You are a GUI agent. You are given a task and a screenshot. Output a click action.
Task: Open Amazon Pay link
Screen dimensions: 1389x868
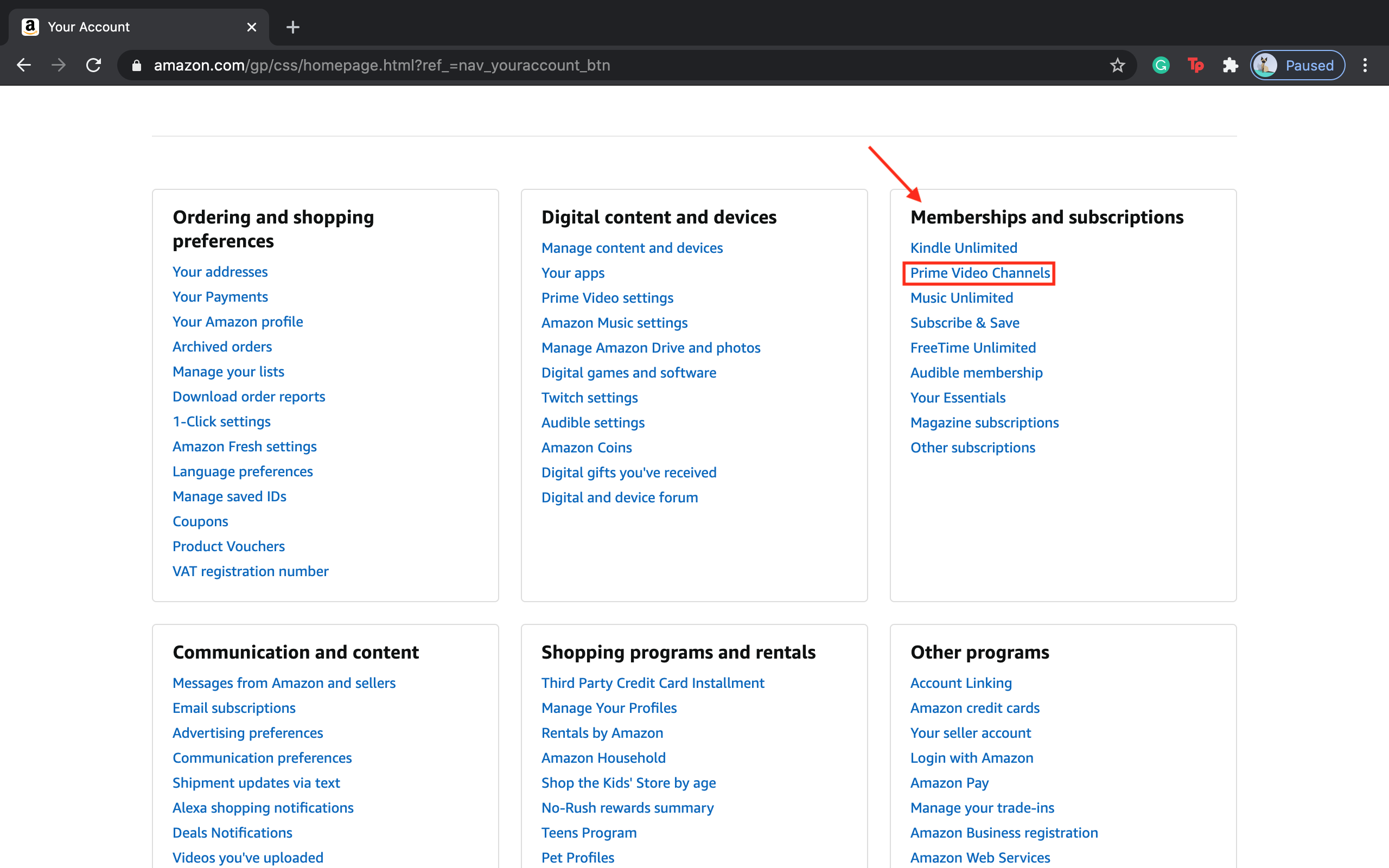[950, 783]
